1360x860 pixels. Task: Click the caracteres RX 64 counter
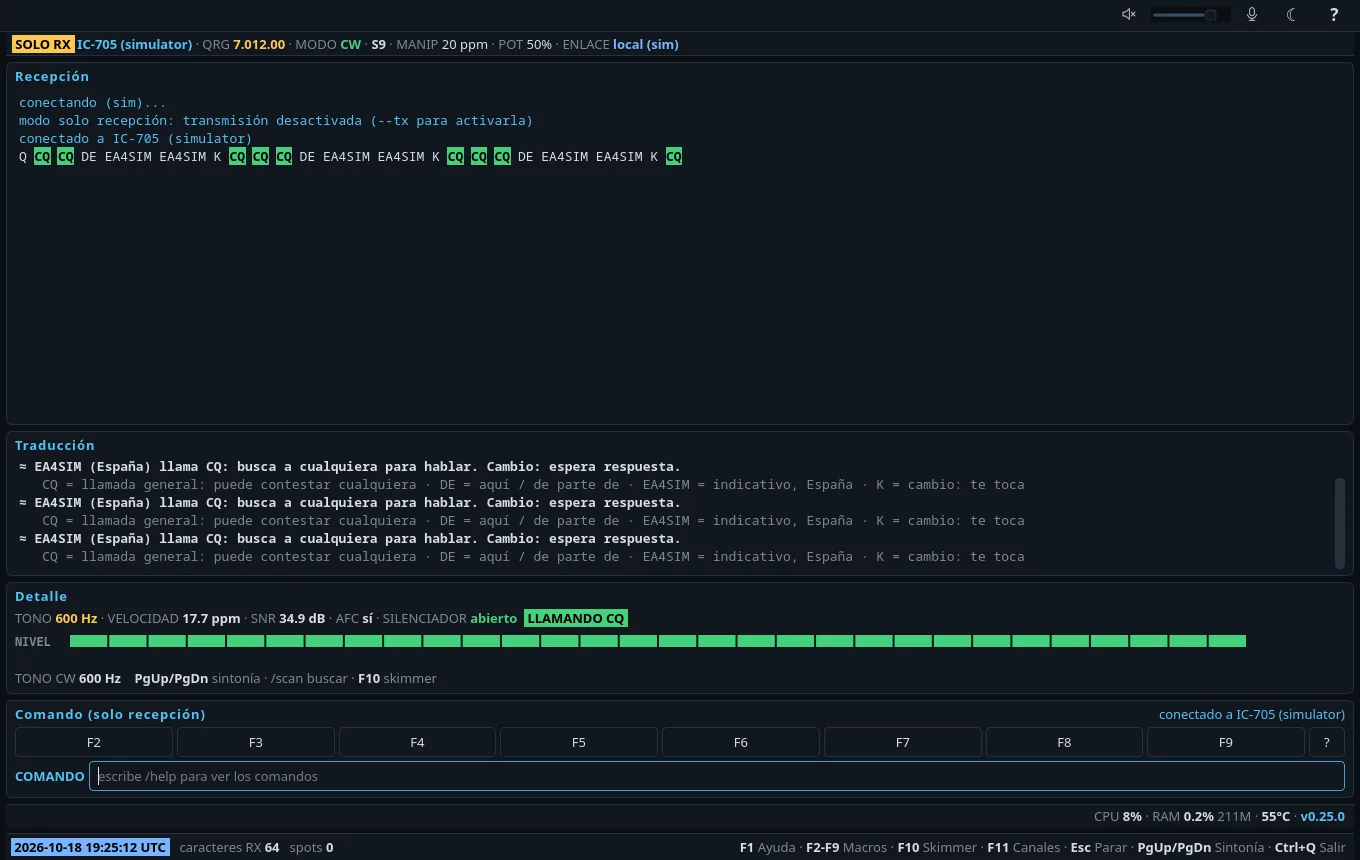click(229, 847)
